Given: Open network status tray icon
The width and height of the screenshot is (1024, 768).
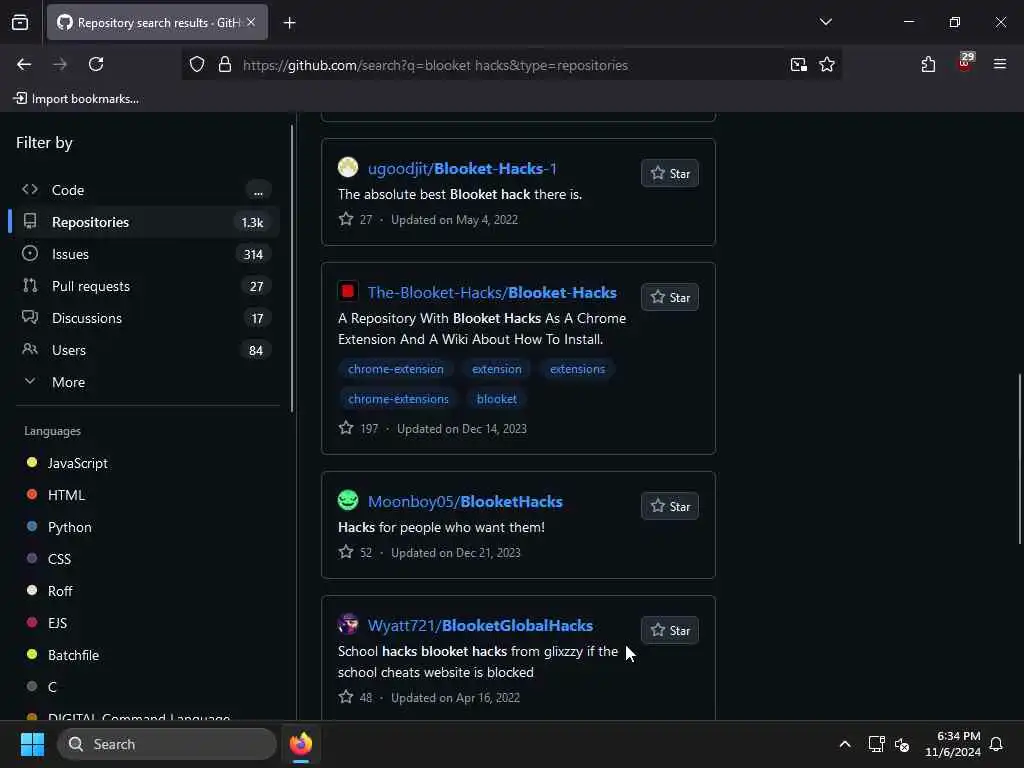Looking at the screenshot, I should click(876, 744).
